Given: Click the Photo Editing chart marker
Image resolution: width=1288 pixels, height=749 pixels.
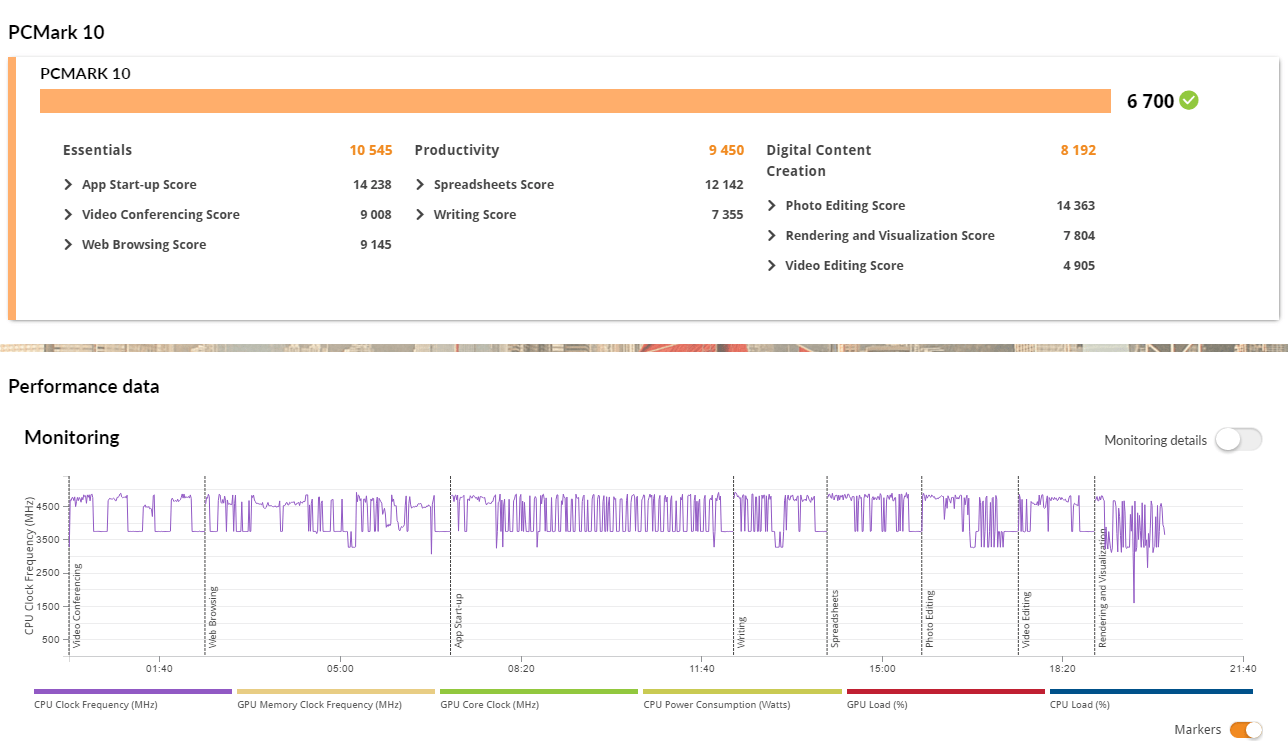Looking at the screenshot, I should pyautogui.click(x=929, y=618).
